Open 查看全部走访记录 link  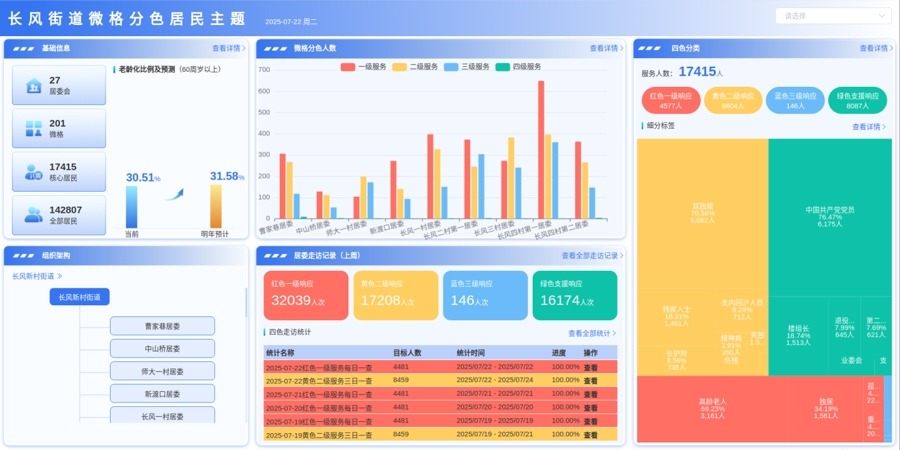point(585,256)
